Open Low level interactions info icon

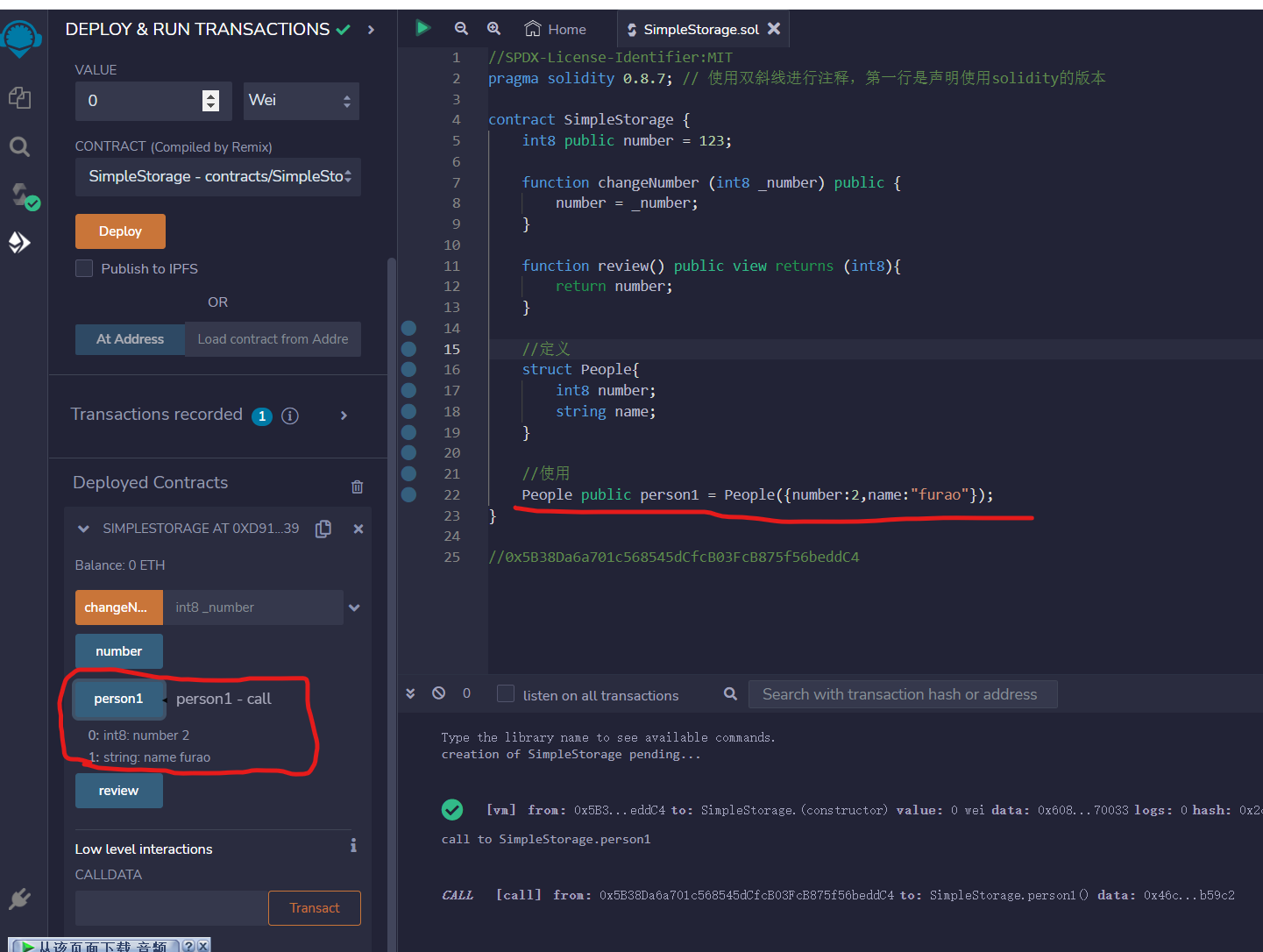pos(353,845)
